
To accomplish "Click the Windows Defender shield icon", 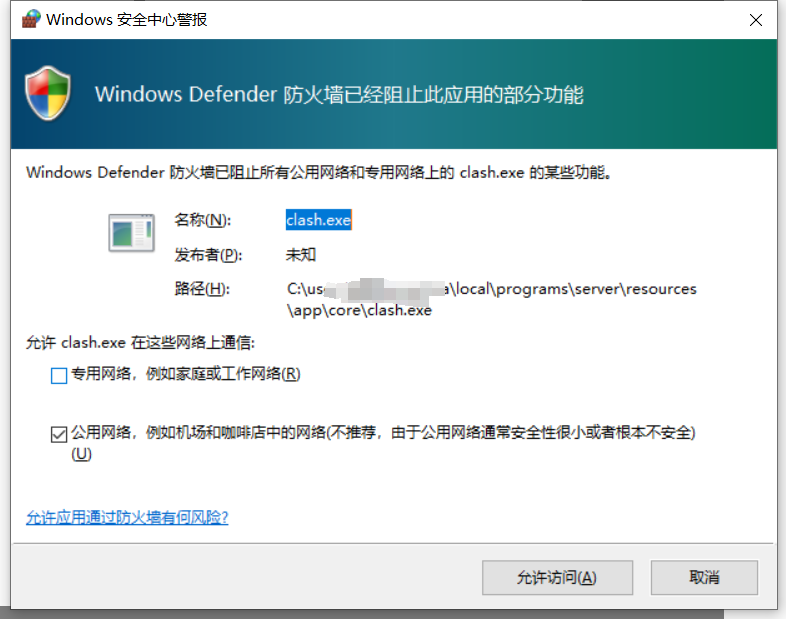I will coord(48,93).
